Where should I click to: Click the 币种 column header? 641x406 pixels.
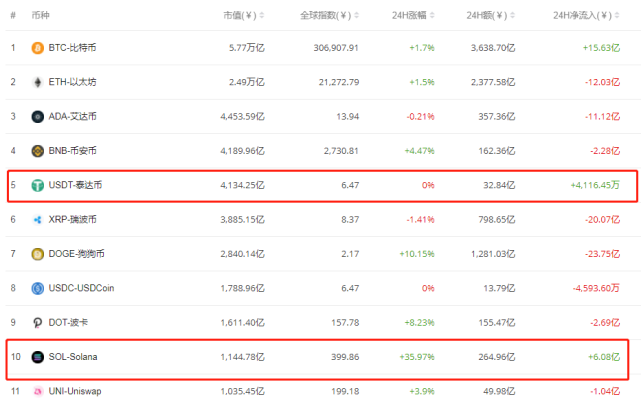point(40,16)
